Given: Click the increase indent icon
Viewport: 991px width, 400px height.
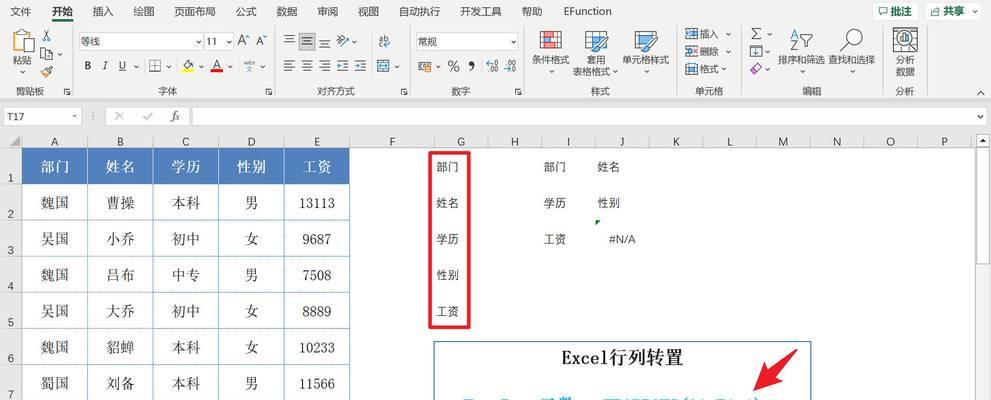Looking at the screenshot, I should pyautogui.click(x=360, y=66).
